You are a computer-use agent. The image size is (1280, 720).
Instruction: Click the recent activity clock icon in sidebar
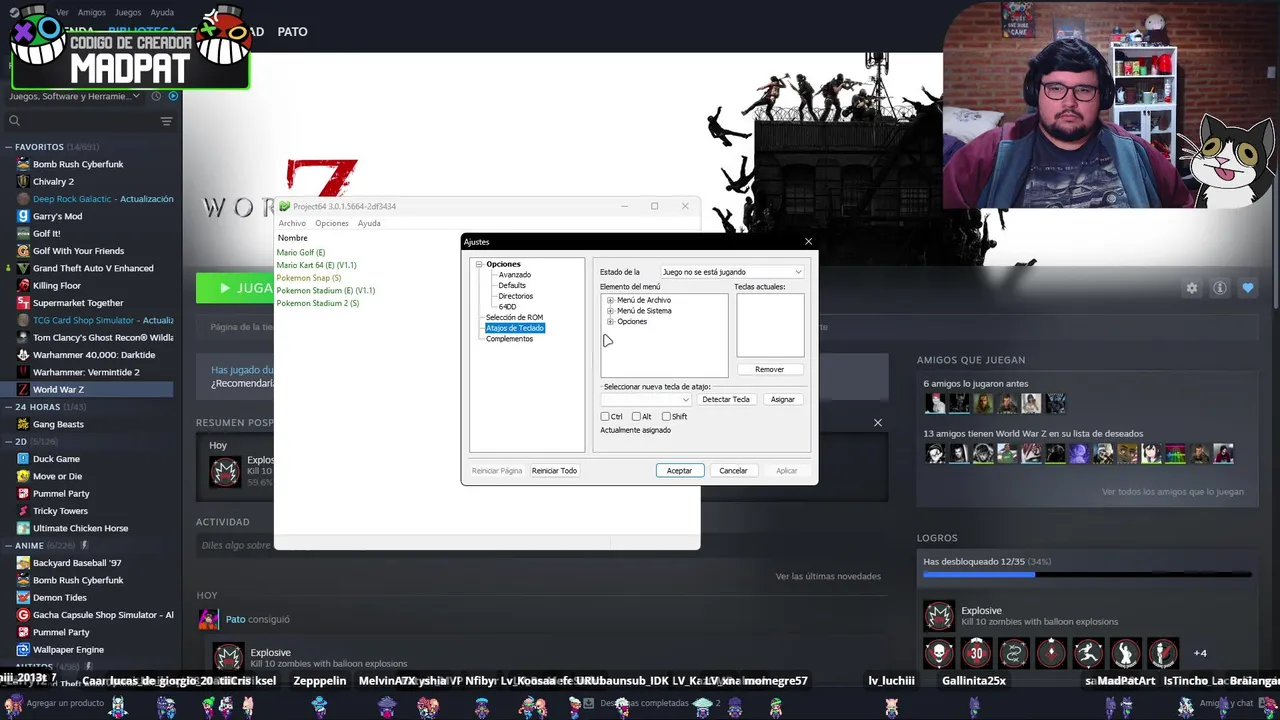click(x=157, y=96)
